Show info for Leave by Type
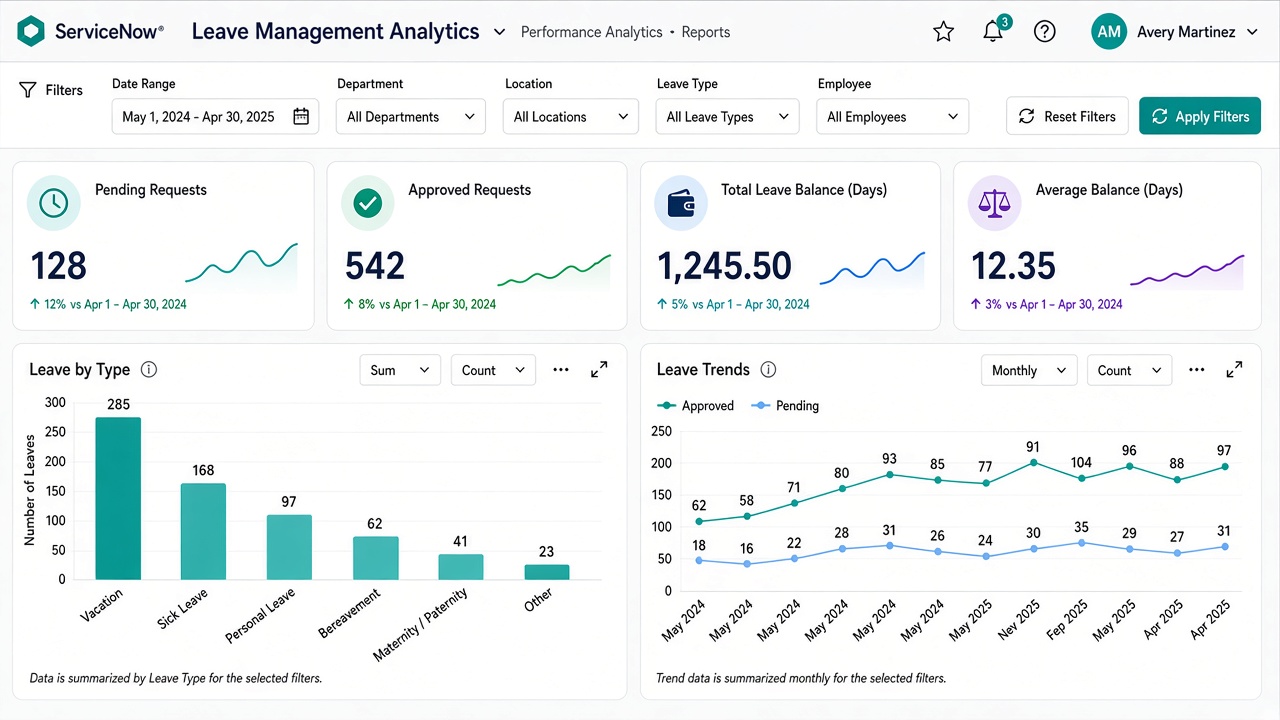The height and width of the screenshot is (720, 1280). 149,370
